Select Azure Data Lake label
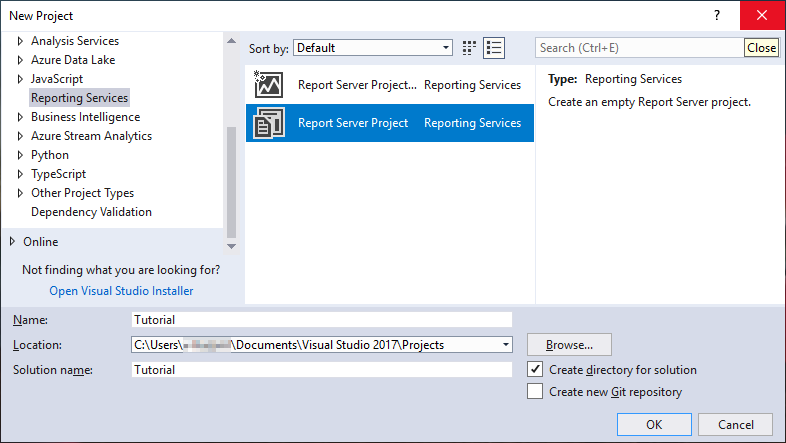786x443 pixels. click(73, 60)
